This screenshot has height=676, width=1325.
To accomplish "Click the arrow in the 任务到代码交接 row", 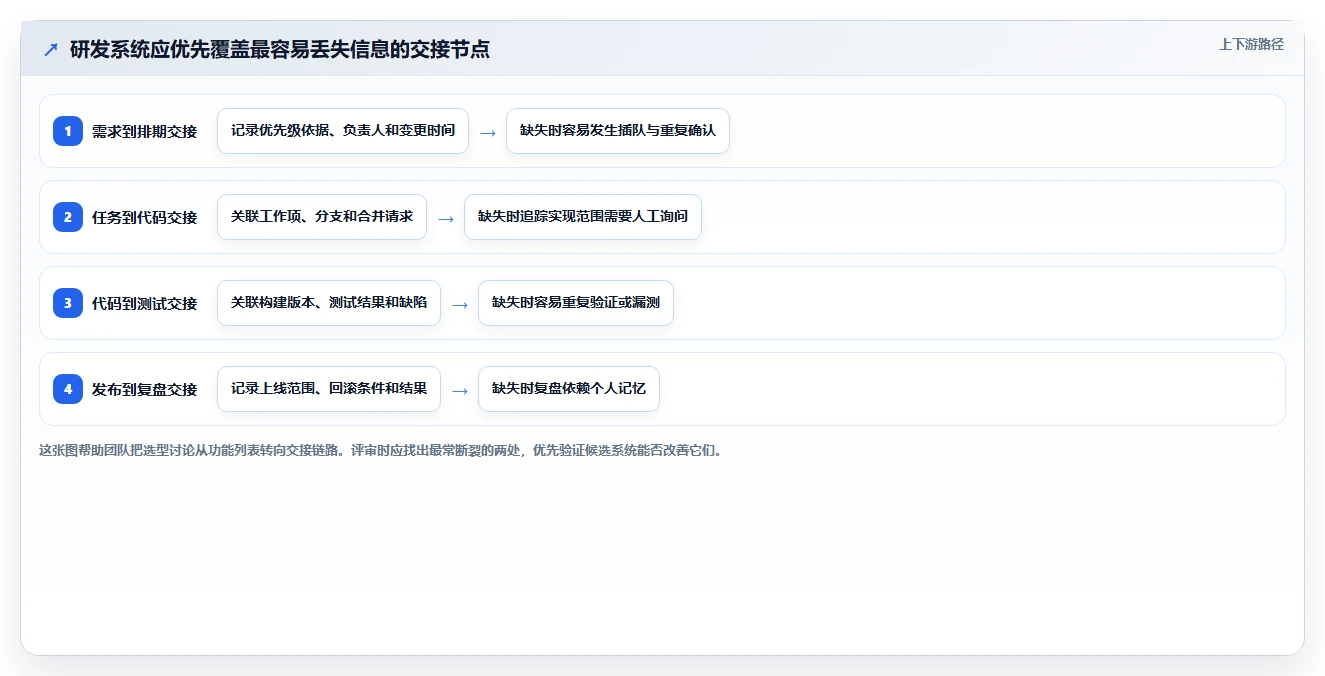I will point(446,218).
